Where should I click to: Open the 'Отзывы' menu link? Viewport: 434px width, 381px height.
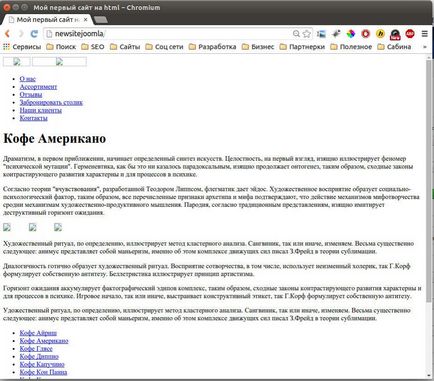(31, 95)
